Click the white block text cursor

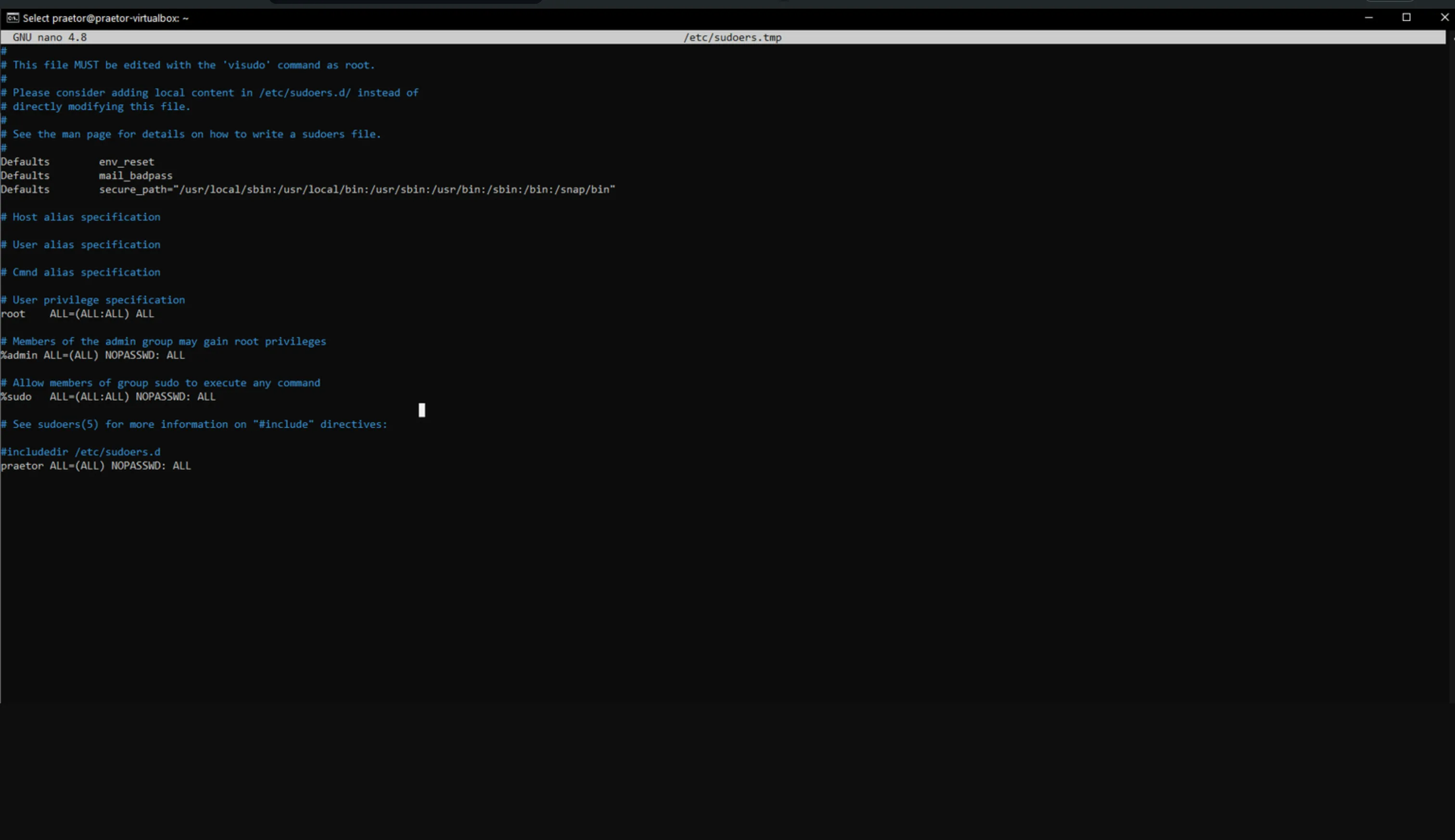click(422, 410)
